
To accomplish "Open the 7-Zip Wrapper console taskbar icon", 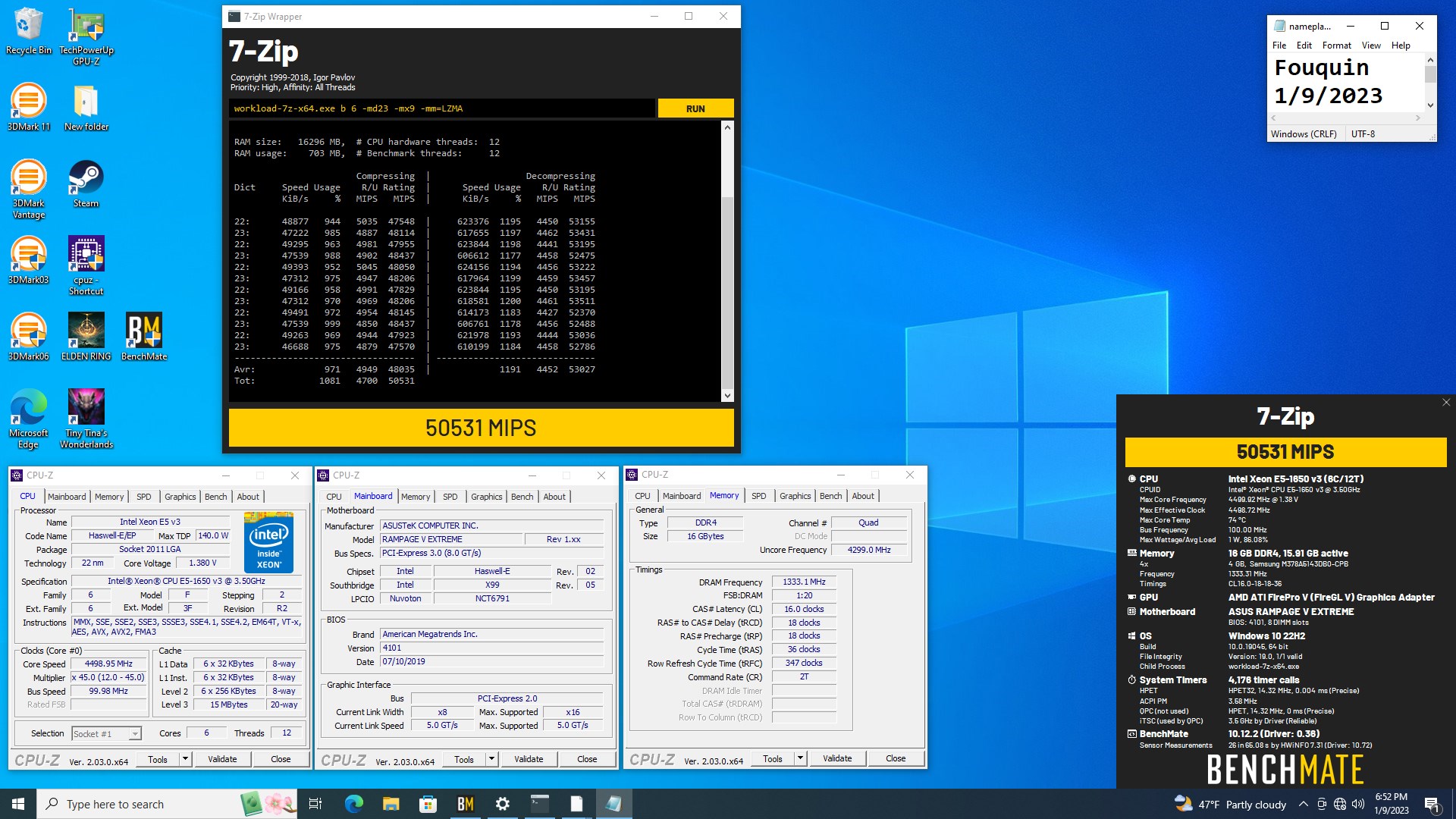I will click(539, 804).
